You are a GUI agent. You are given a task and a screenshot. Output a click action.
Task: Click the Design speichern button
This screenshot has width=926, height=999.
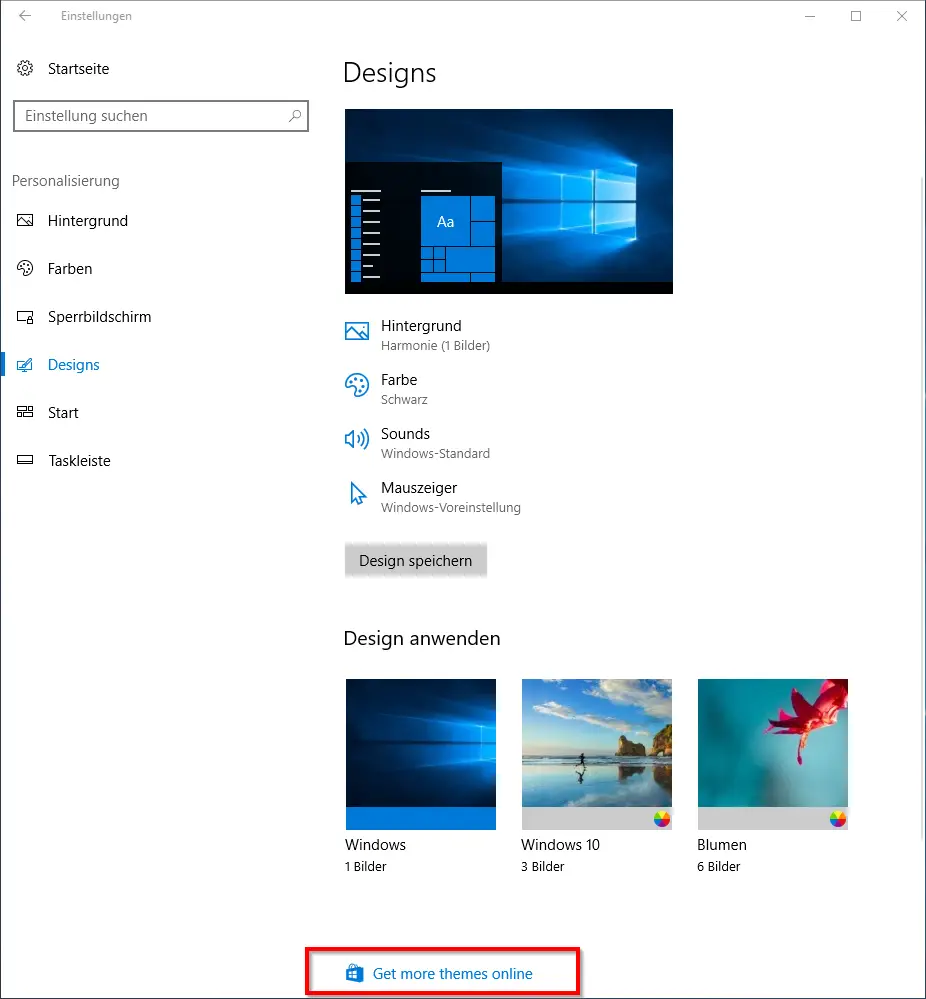(x=416, y=560)
